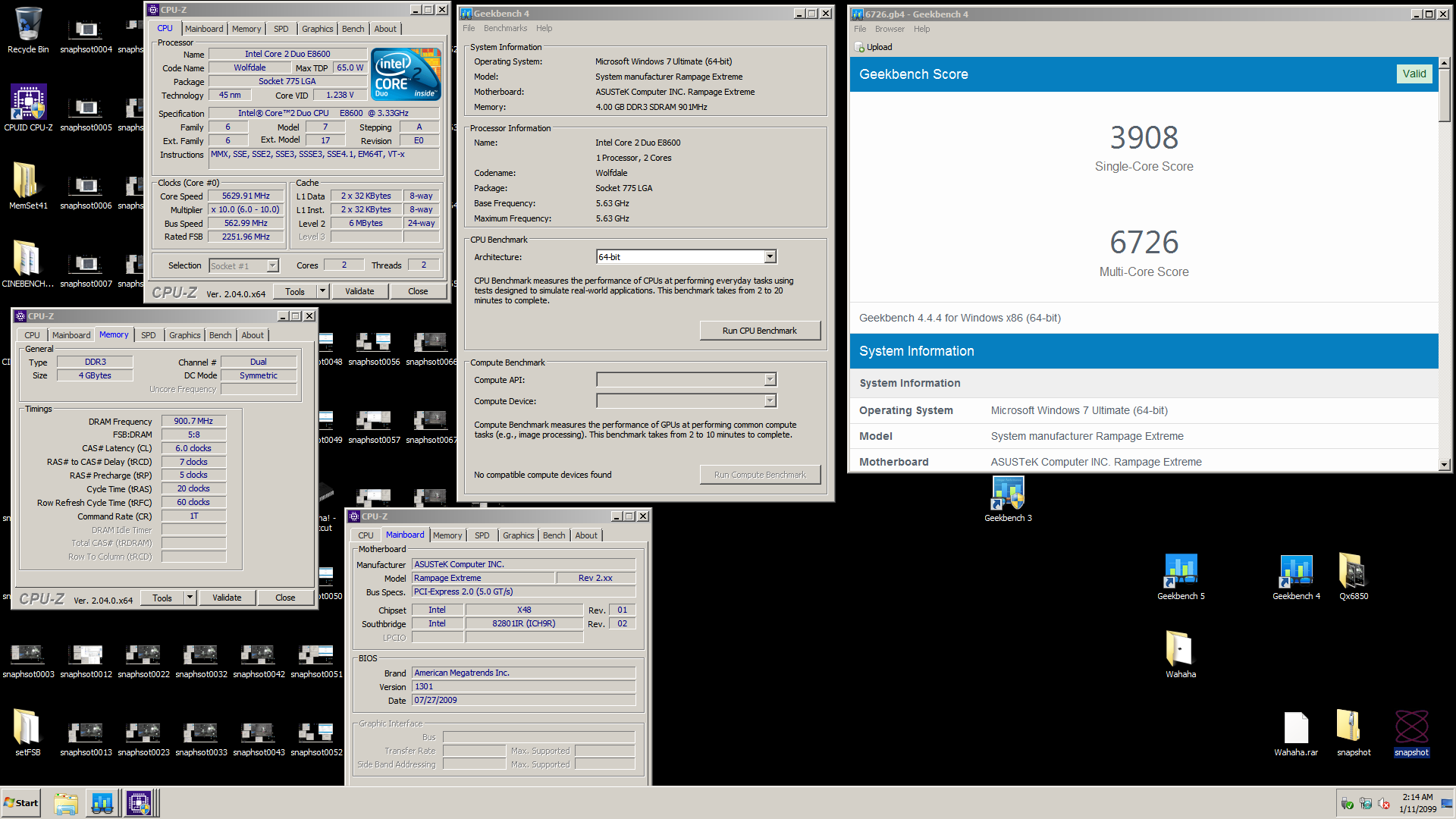This screenshot has width=1456, height=819.
Task: Open the Recycle Bin desktop icon
Action: [28, 30]
